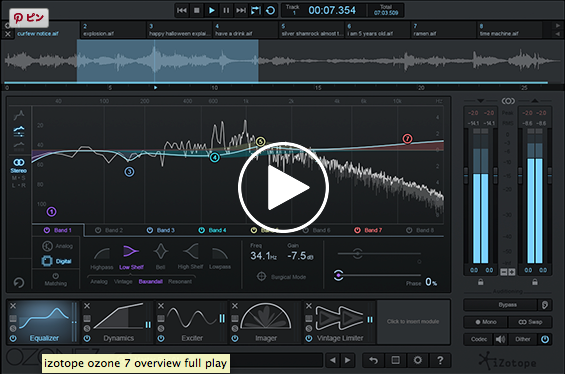Click the Swap channels button
This screenshot has width=565, height=374.
(530, 322)
